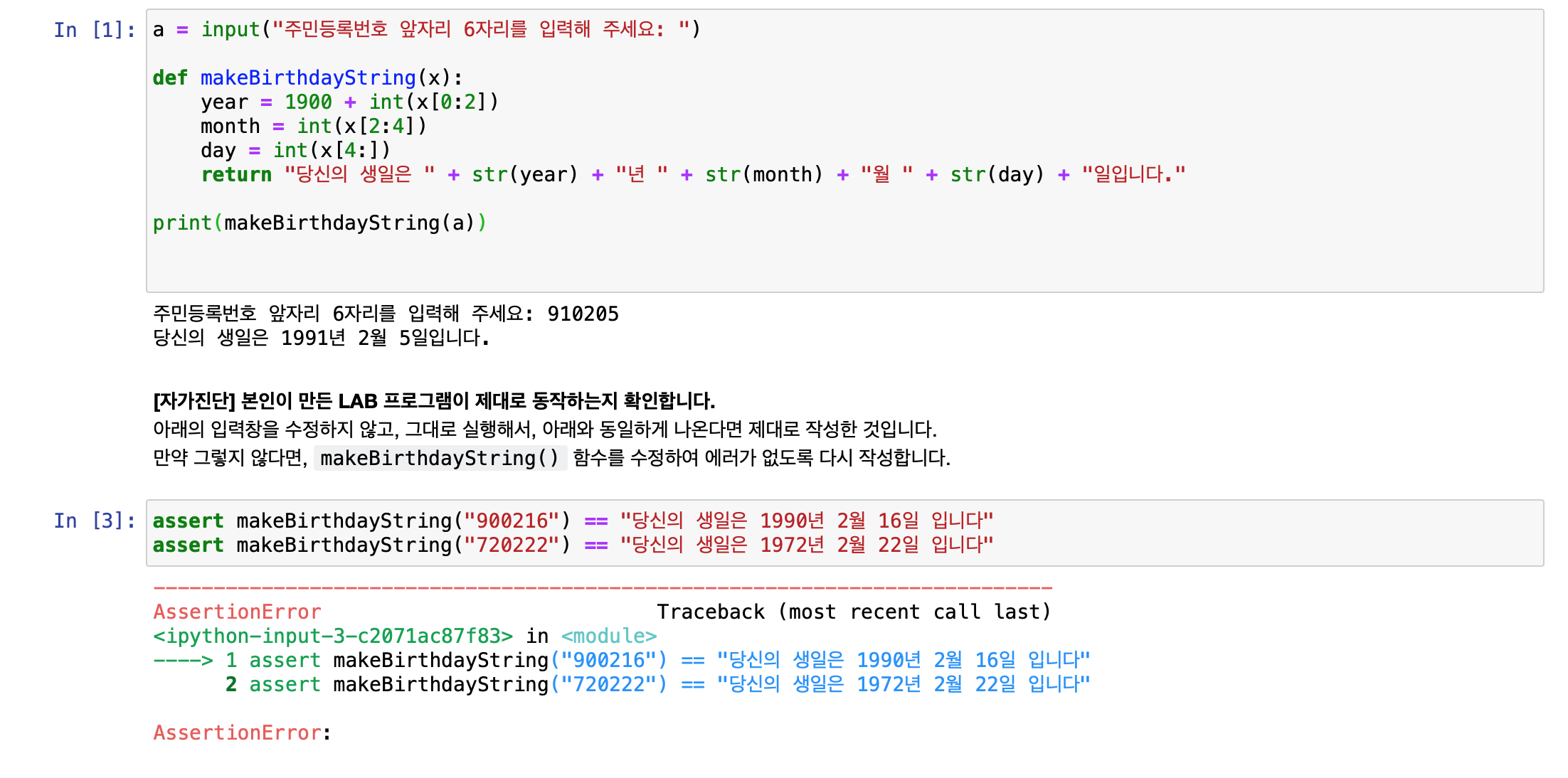Click the year = 1900 + int(x[0:2]) line

pos(349,102)
